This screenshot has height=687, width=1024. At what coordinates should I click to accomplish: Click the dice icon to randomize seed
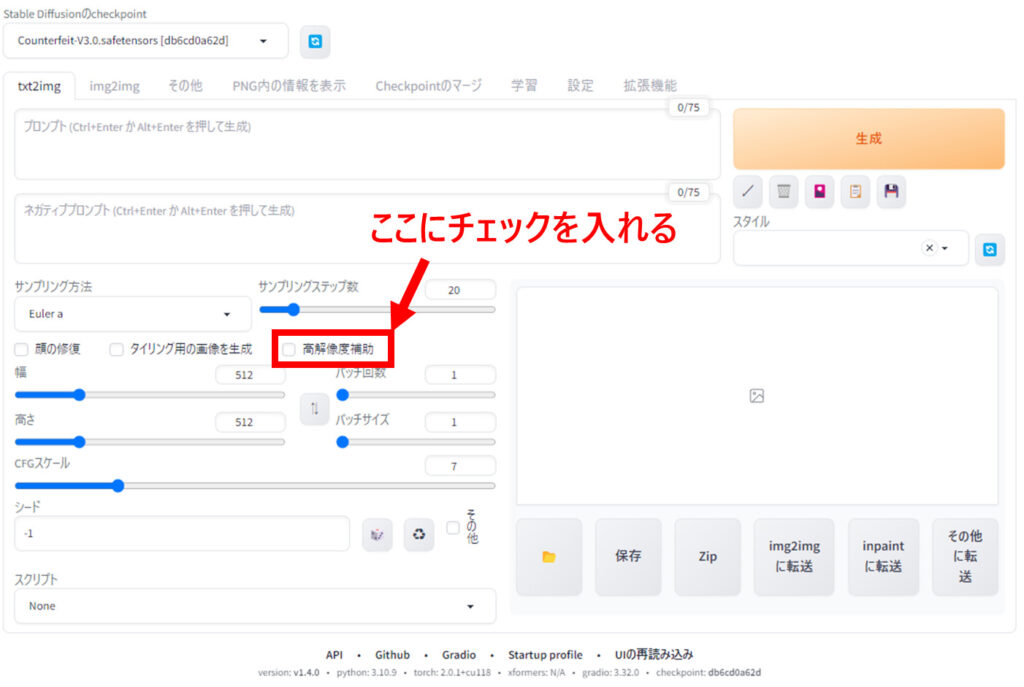pos(377,534)
